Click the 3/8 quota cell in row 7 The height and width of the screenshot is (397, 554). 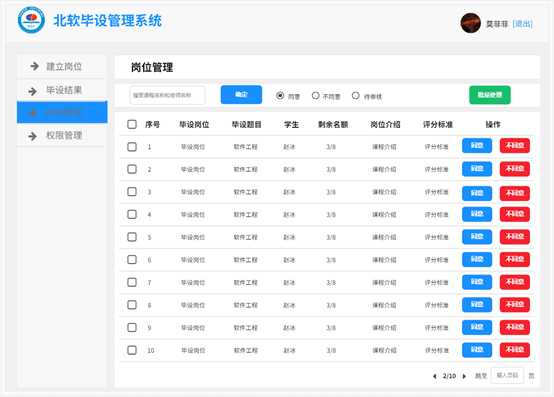(331, 283)
